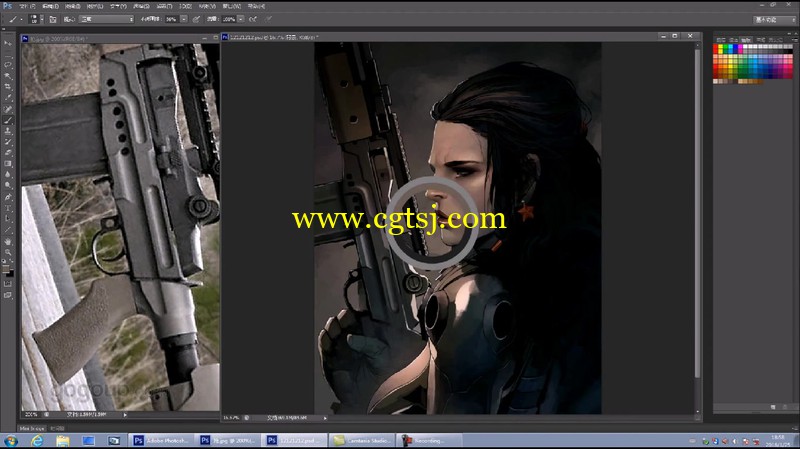Screen dimensions: 800x449
Task: Click the Photoshop Ps logo icon
Action: click(x=7, y=6)
